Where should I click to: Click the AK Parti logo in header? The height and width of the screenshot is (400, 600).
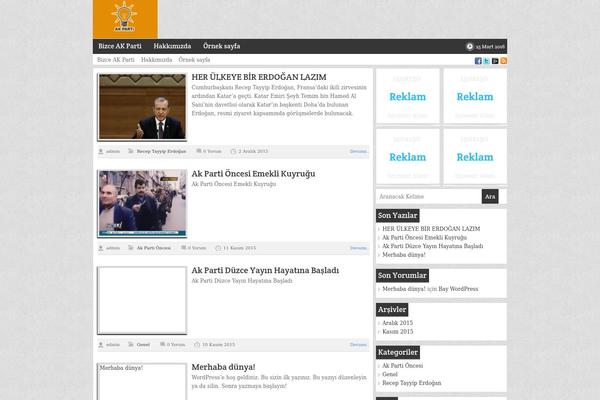point(125,19)
